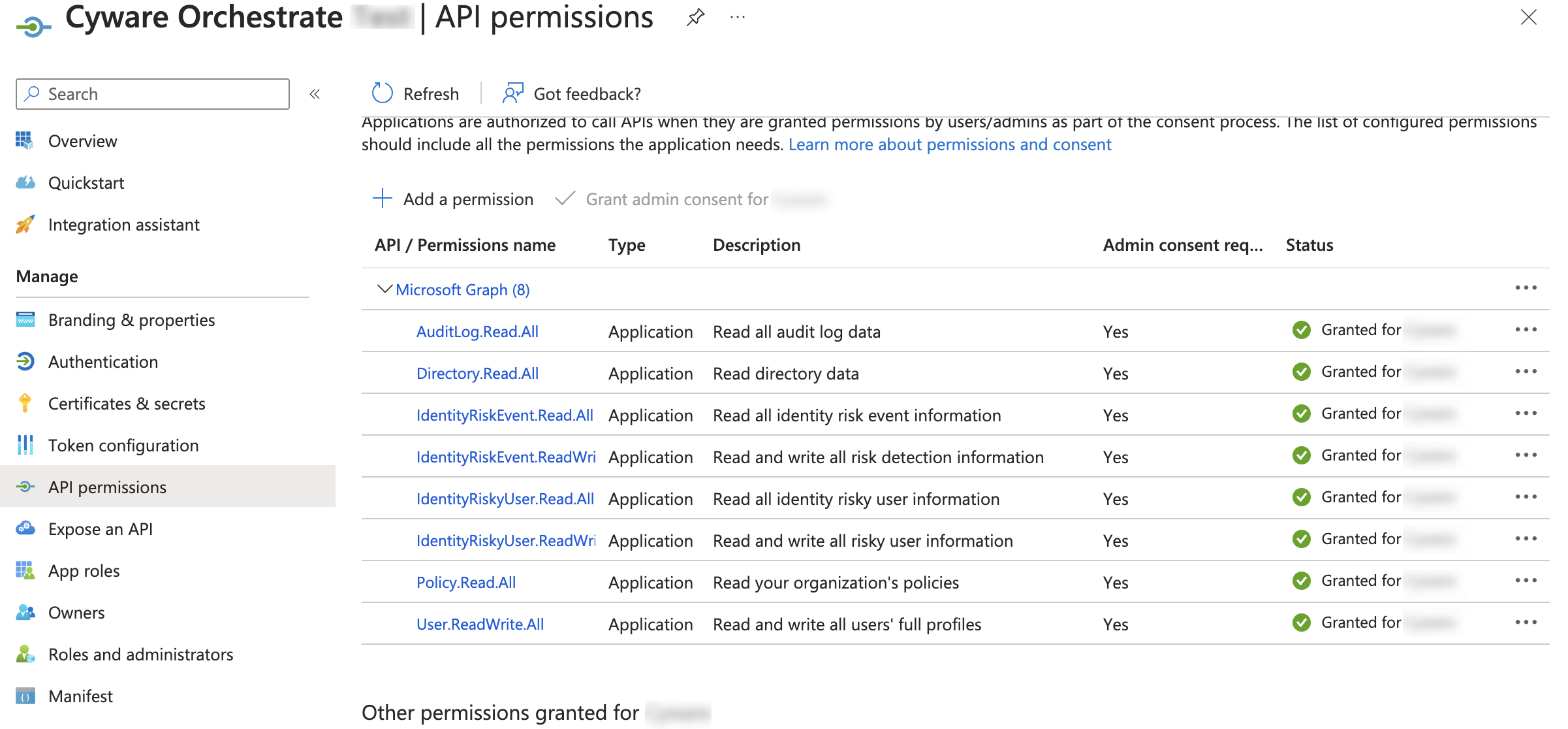Image resolution: width=1568 pixels, height=729 pixels.
Task: Click the Roles and administrators icon
Action: pyautogui.click(x=25, y=654)
